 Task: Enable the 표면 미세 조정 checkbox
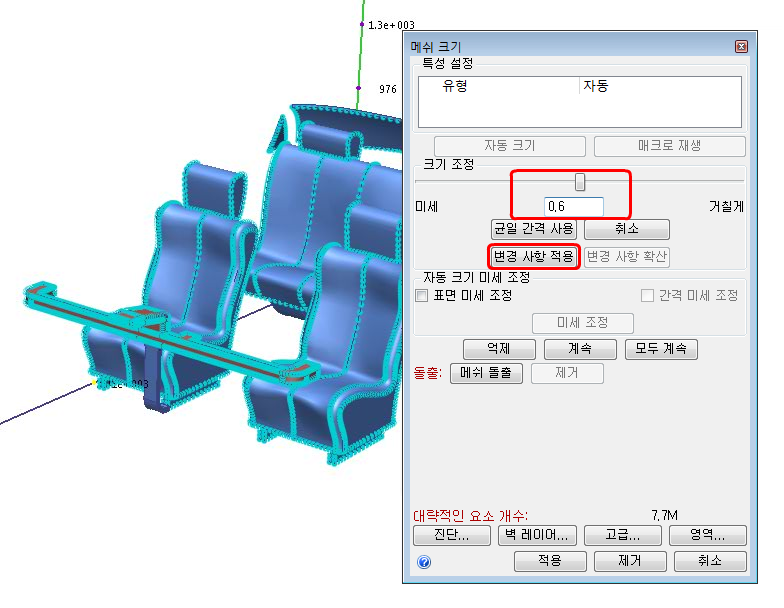(422, 296)
